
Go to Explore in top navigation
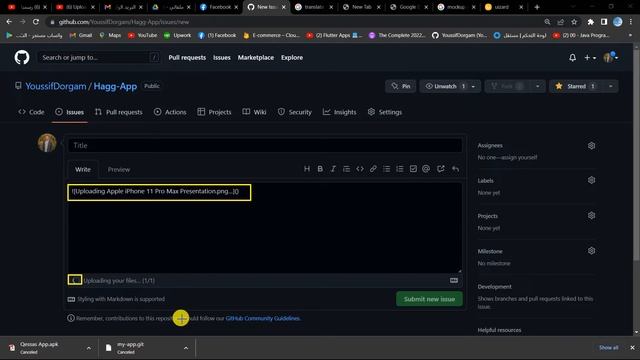click(292, 58)
